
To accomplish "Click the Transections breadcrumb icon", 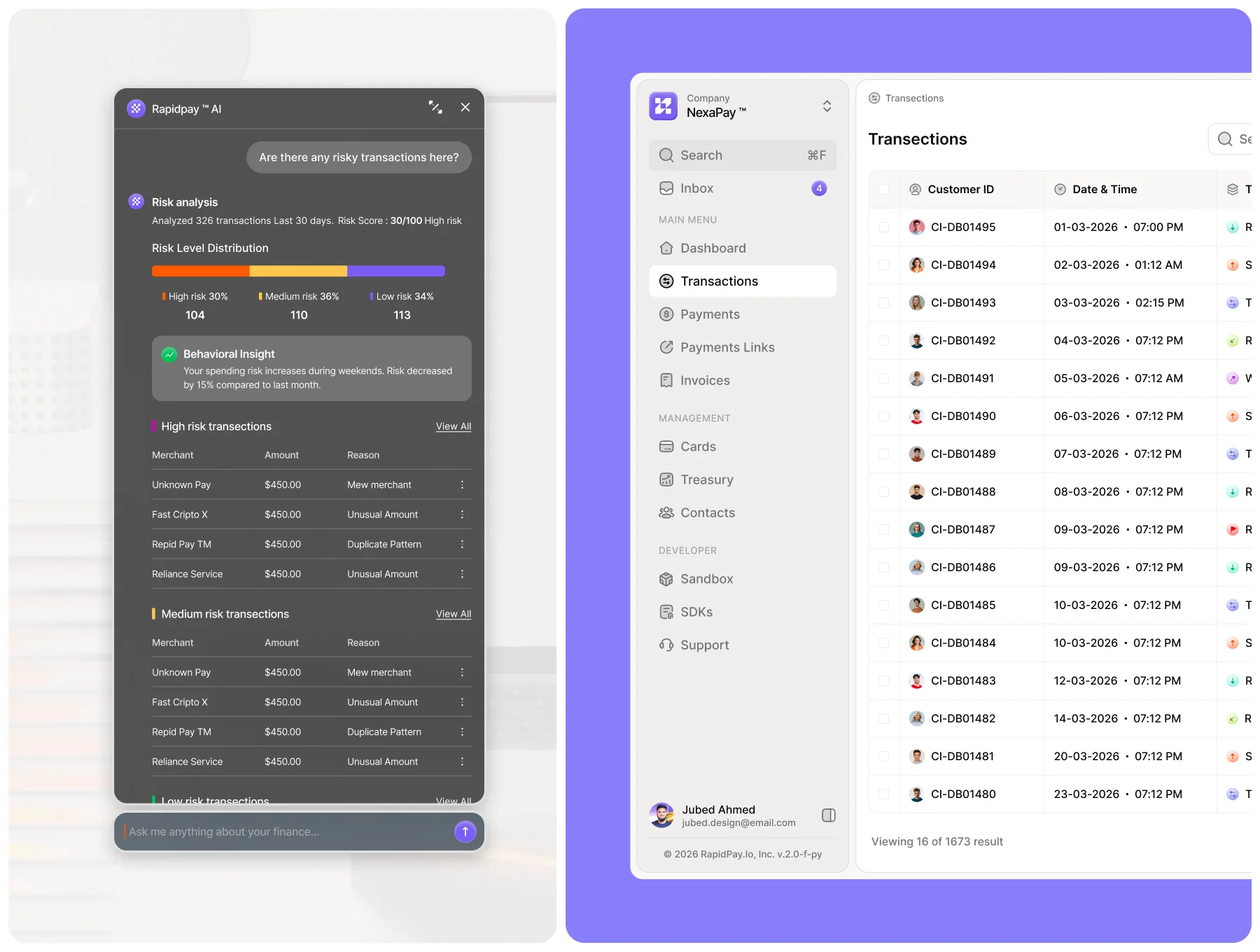I will (874, 98).
